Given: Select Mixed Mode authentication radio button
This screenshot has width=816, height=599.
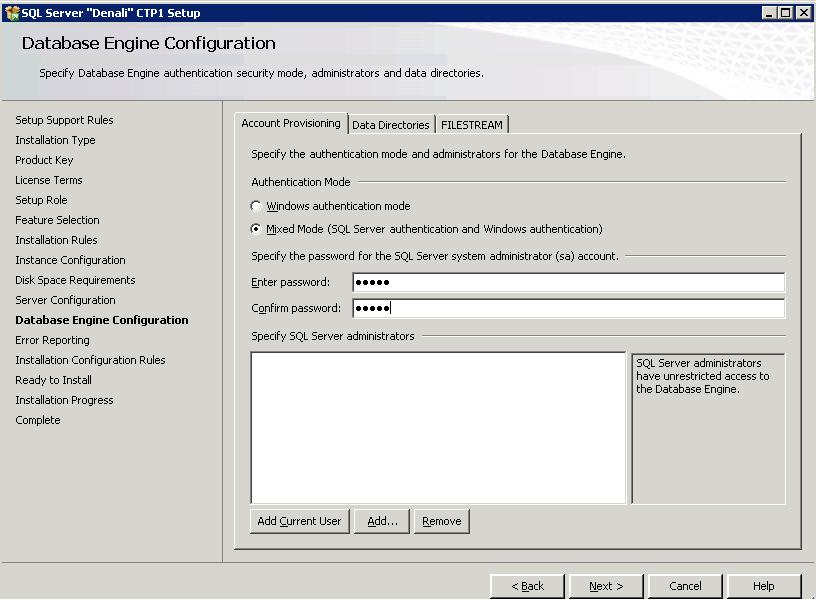Looking at the screenshot, I should (257, 229).
